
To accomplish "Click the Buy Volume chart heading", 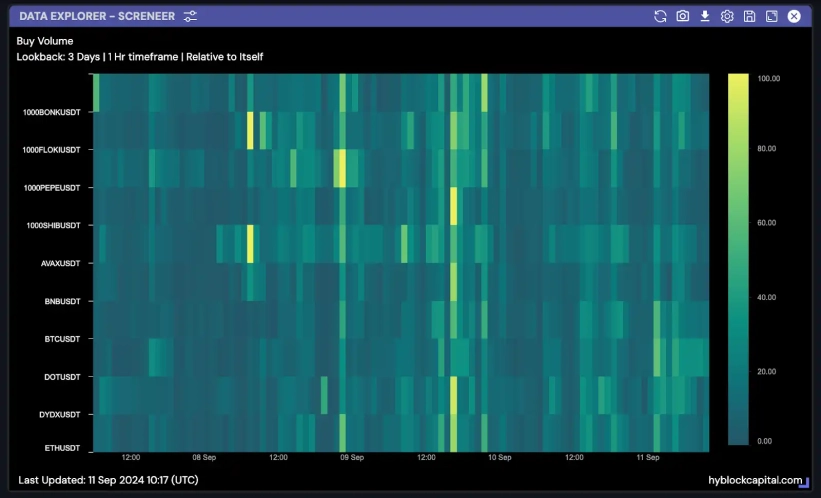I will [x=45, y=41].
